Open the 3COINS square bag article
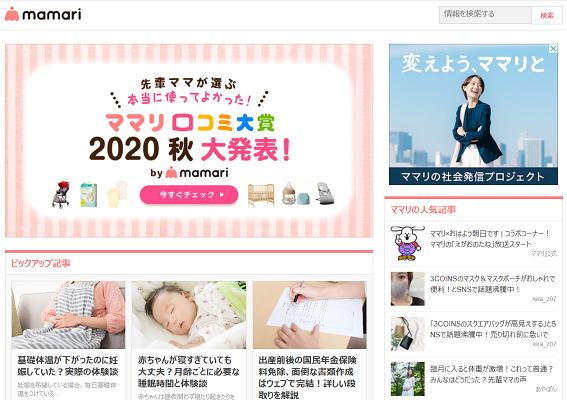The width and height of the screenshot is (567, 400). tap(493, 329)
